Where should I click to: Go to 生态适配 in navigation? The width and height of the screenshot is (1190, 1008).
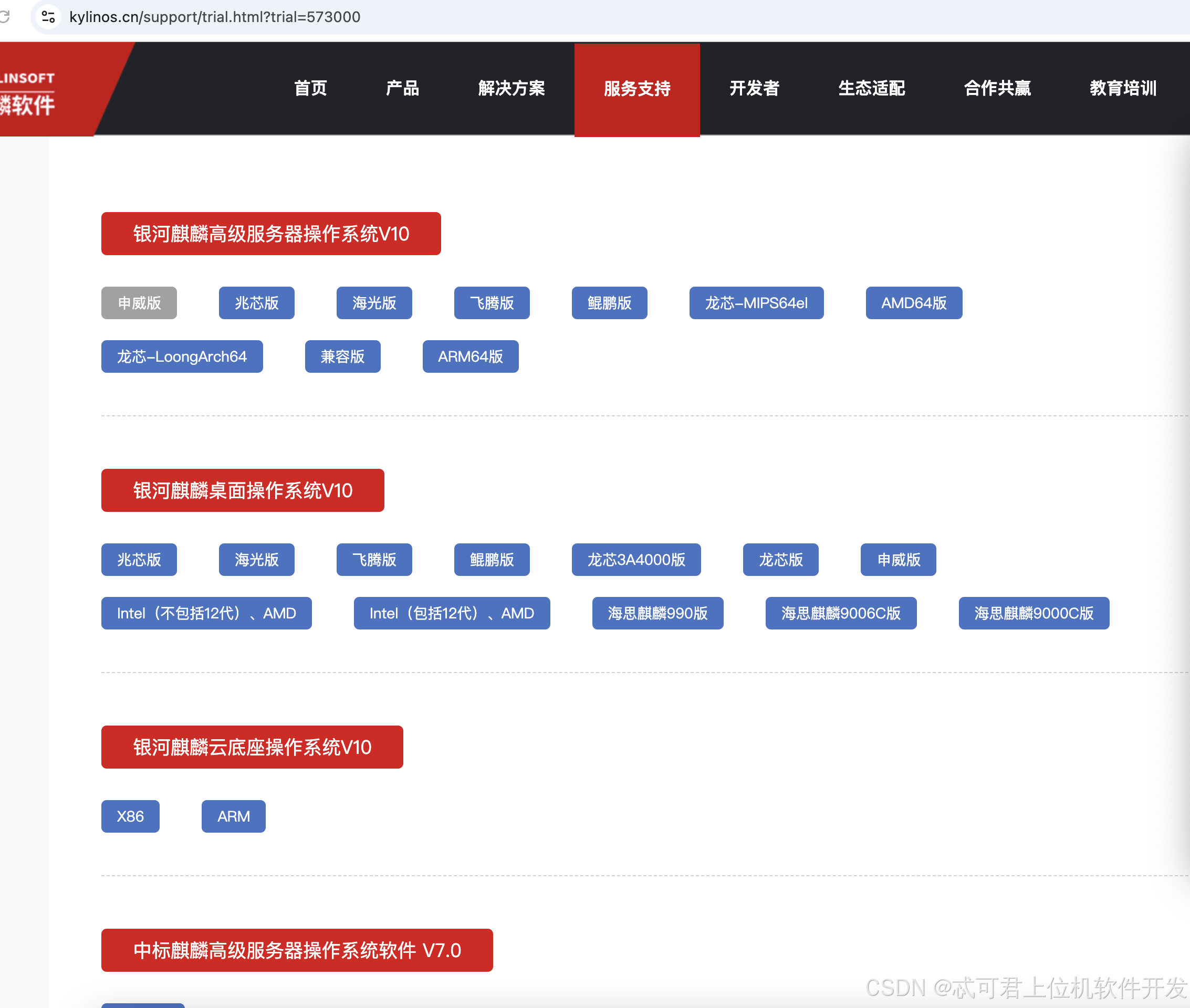coord(871,89)
